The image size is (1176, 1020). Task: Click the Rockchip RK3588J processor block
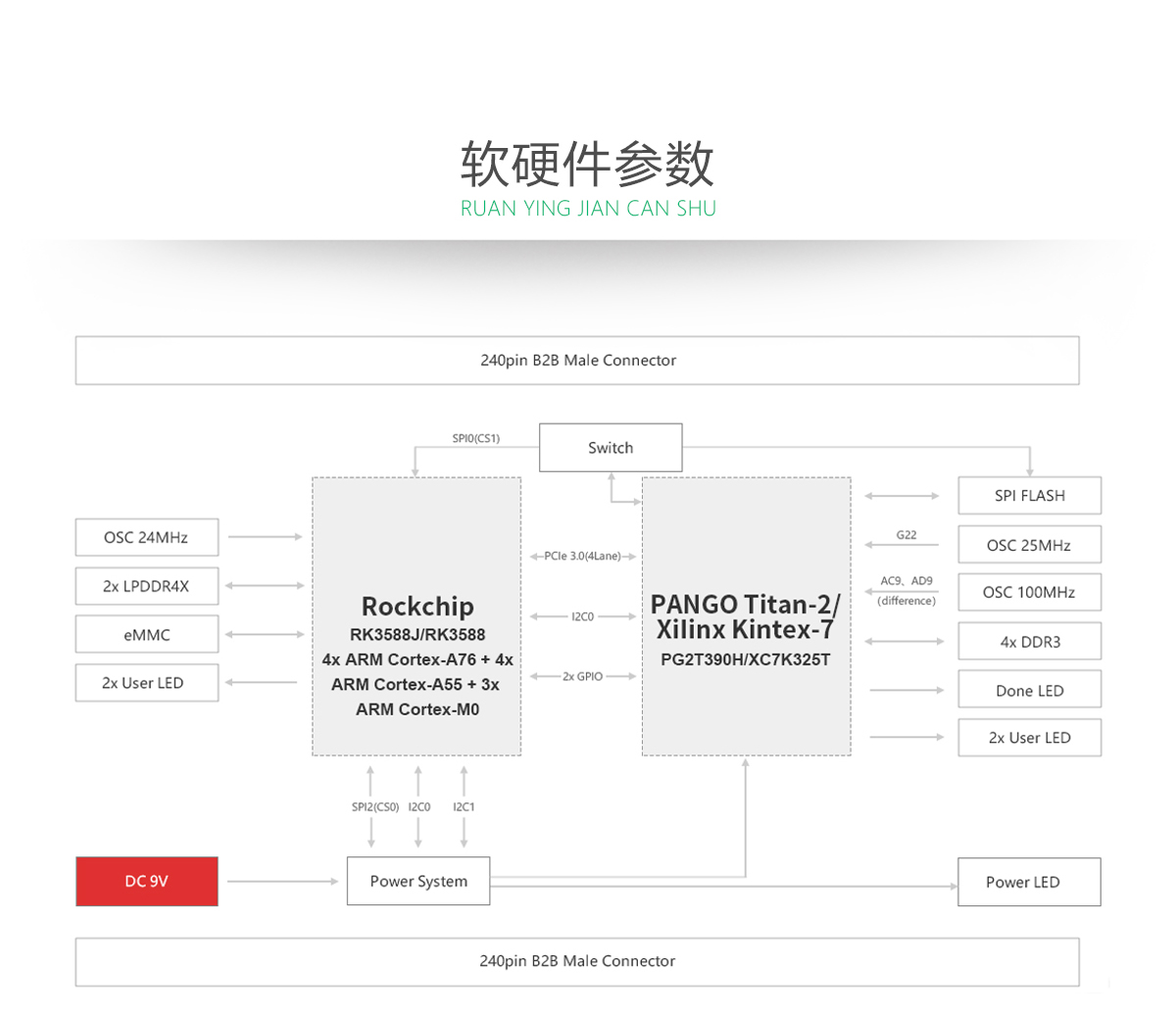416,616
